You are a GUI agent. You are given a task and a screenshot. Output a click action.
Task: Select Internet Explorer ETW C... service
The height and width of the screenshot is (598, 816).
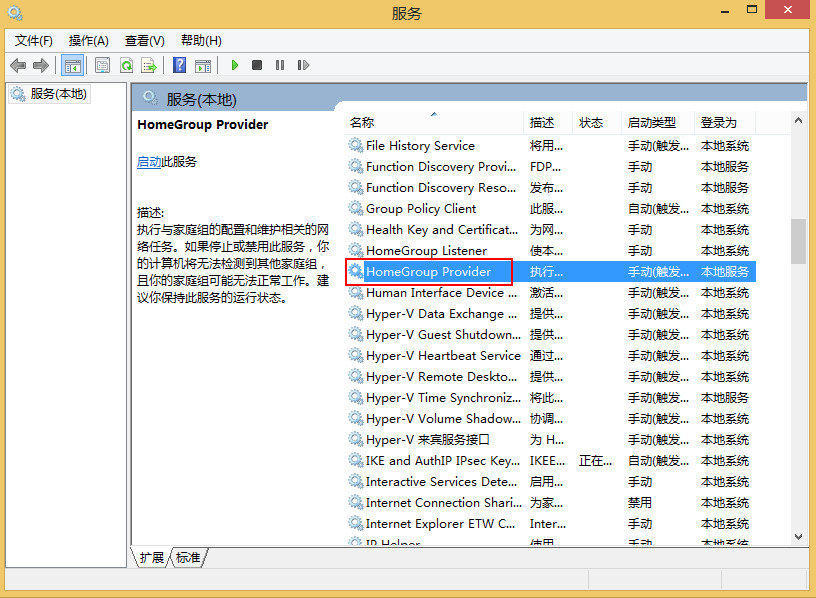[550, 524]
